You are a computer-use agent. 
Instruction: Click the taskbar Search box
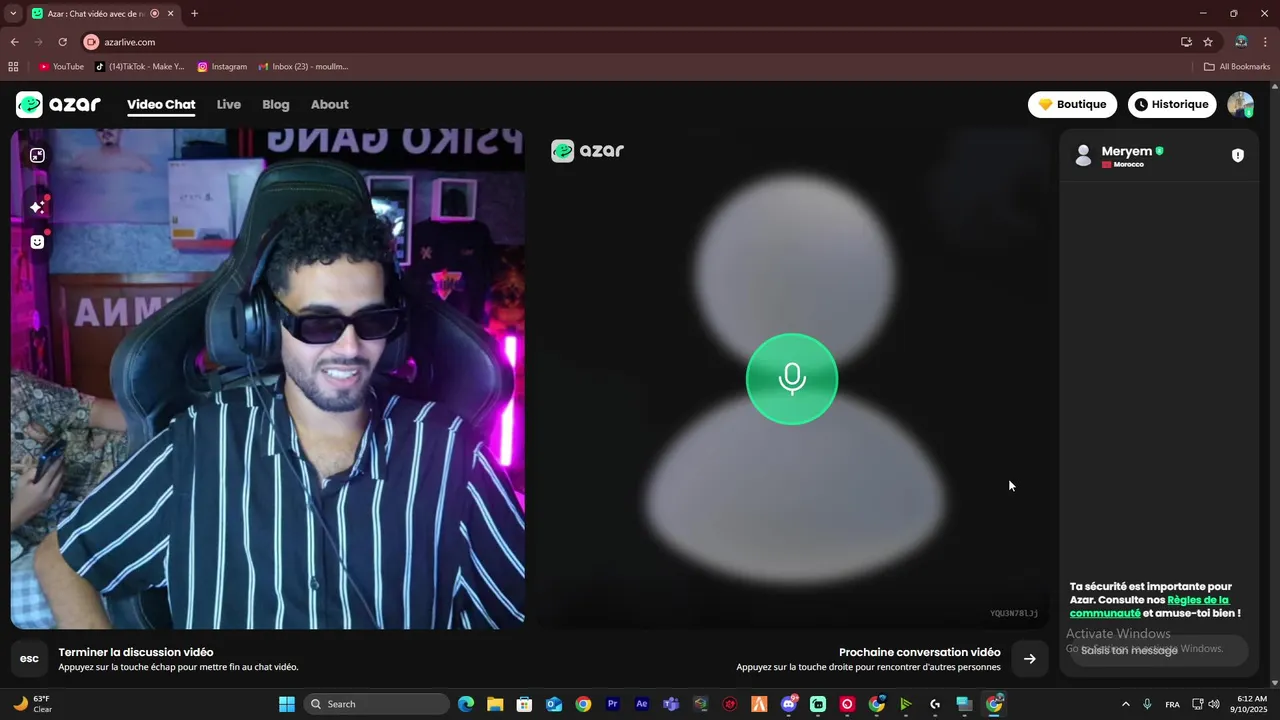click(376, 704)
